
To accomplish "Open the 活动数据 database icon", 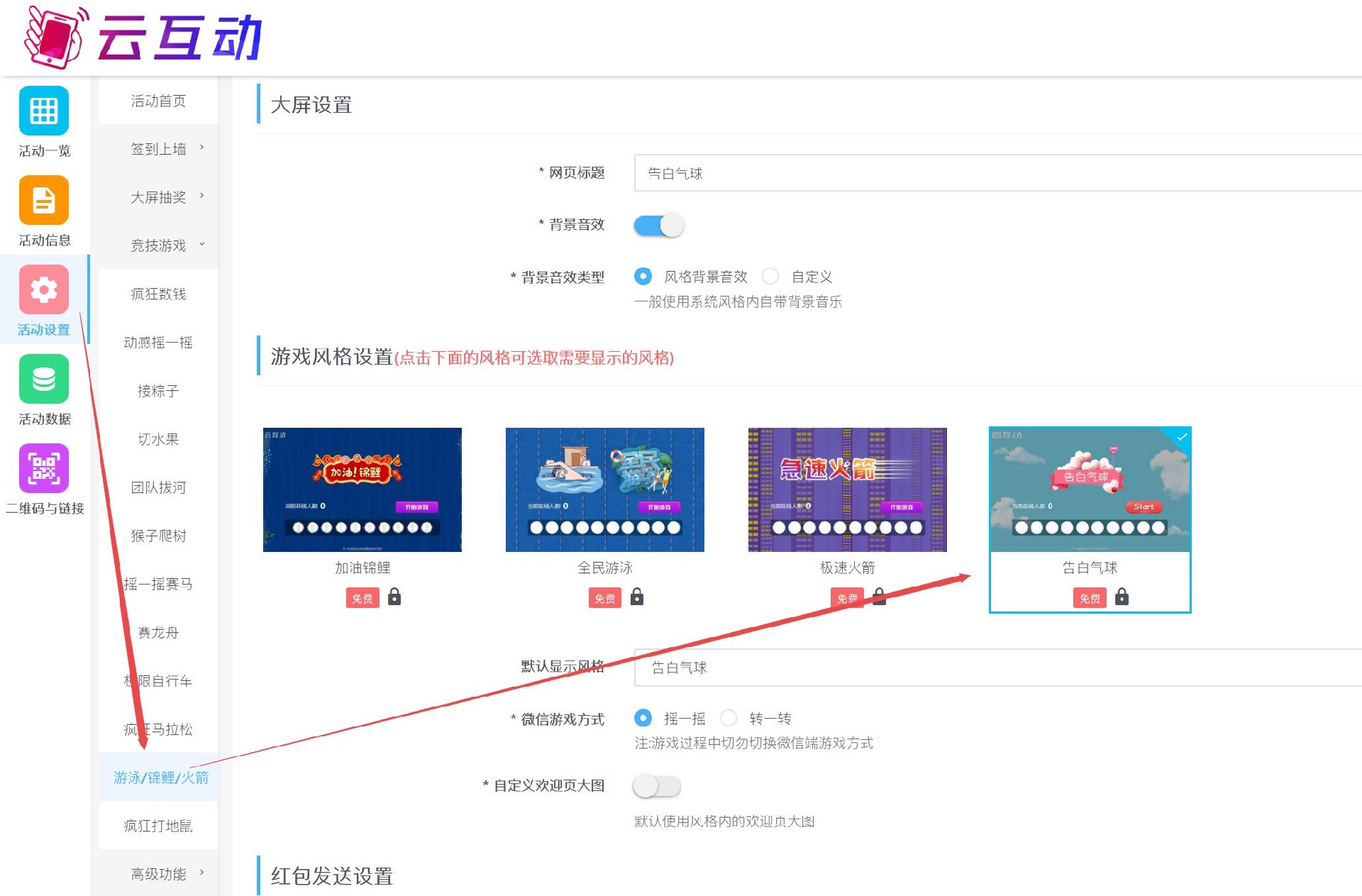I will (x=44, y=379).
